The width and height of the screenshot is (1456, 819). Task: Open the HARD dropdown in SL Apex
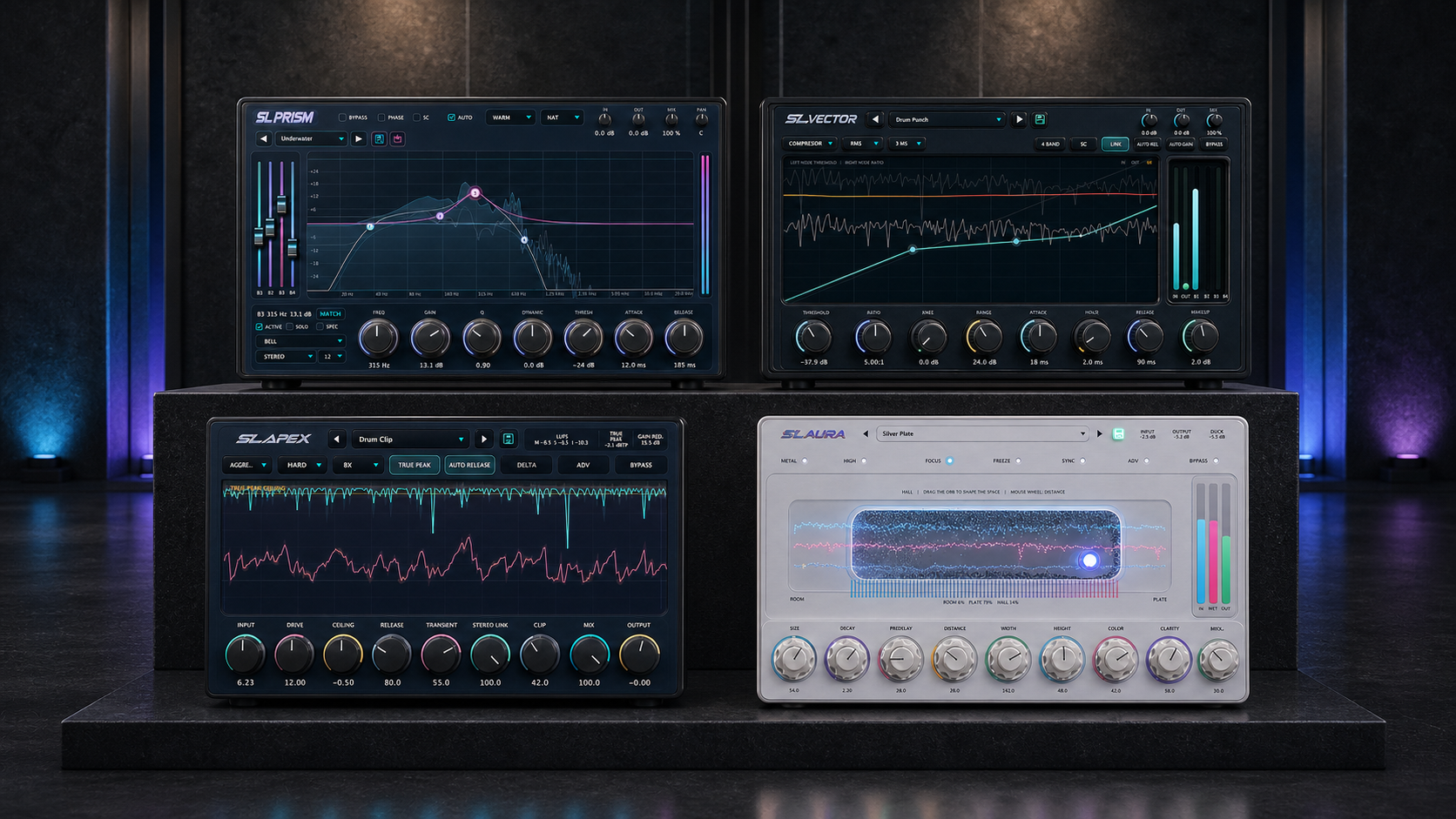303,465
